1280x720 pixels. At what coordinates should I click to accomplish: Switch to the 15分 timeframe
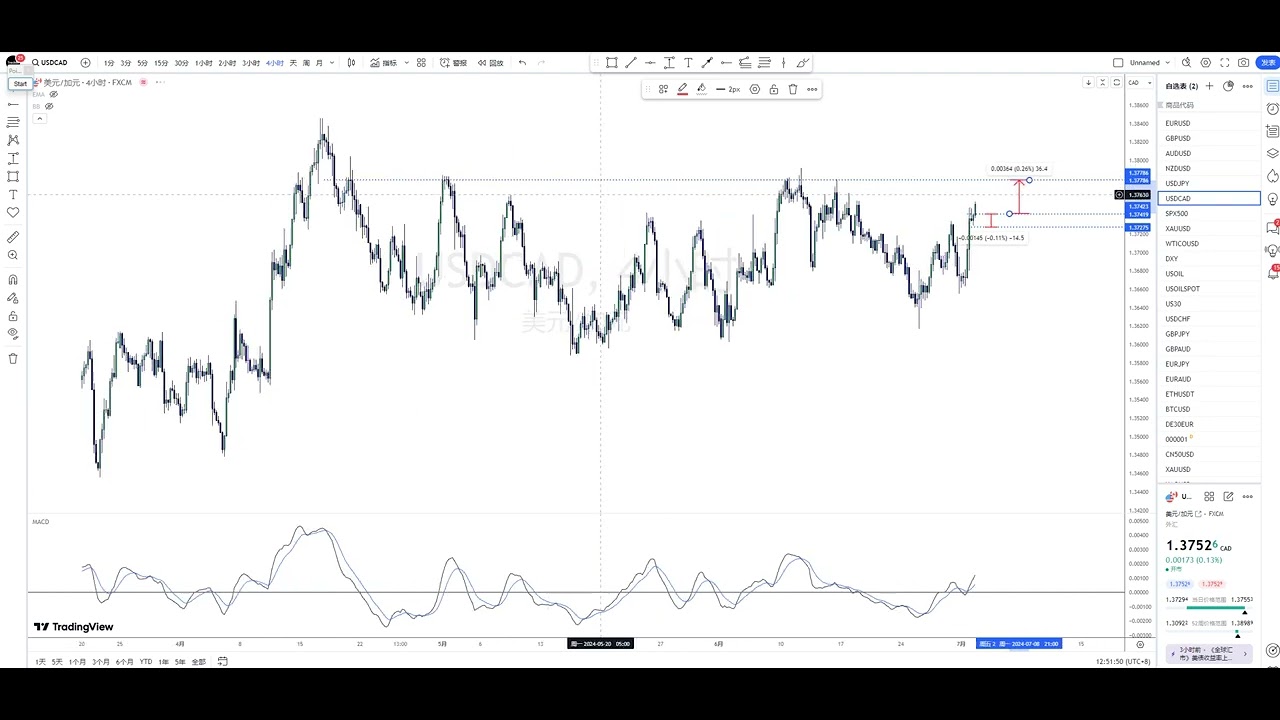[x=161, y=63]
